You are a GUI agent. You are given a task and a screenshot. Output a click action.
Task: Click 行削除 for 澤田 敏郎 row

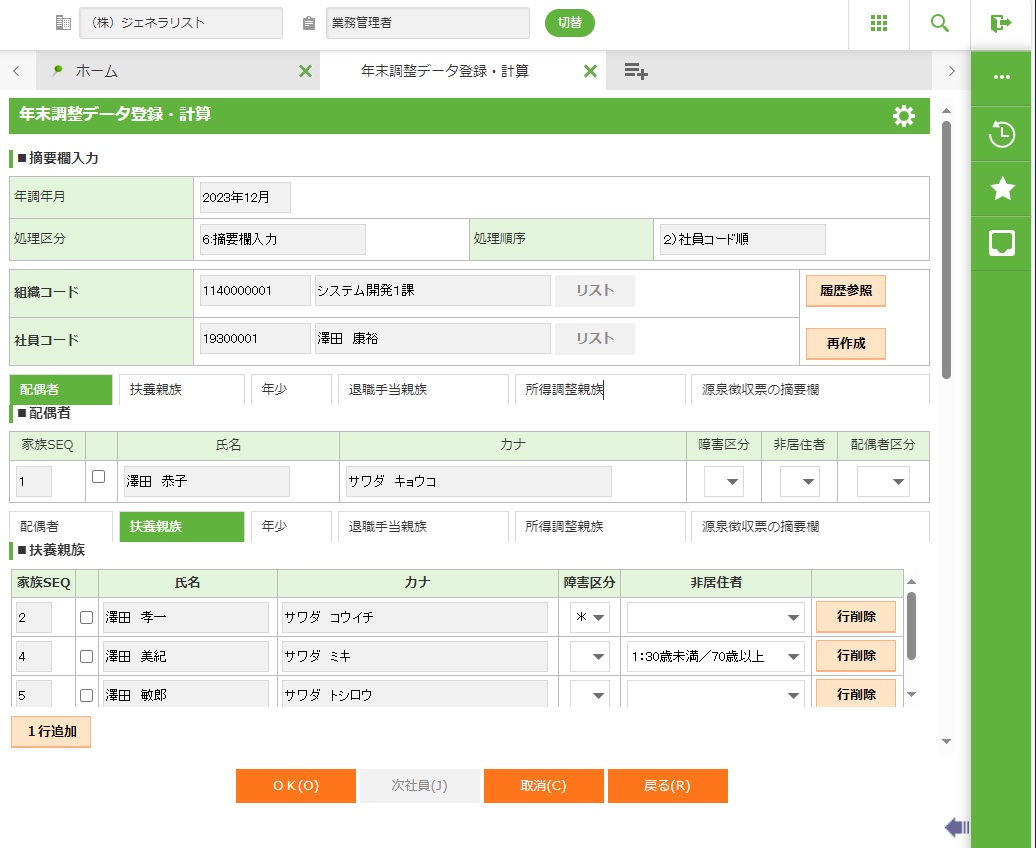[855, 694]
